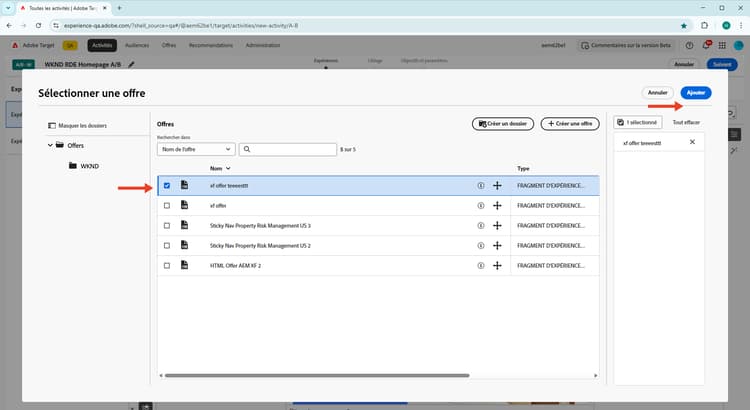Screen dimensions: 750x410
Task: Open the Audiences tab in background
Action: point(137,45)
